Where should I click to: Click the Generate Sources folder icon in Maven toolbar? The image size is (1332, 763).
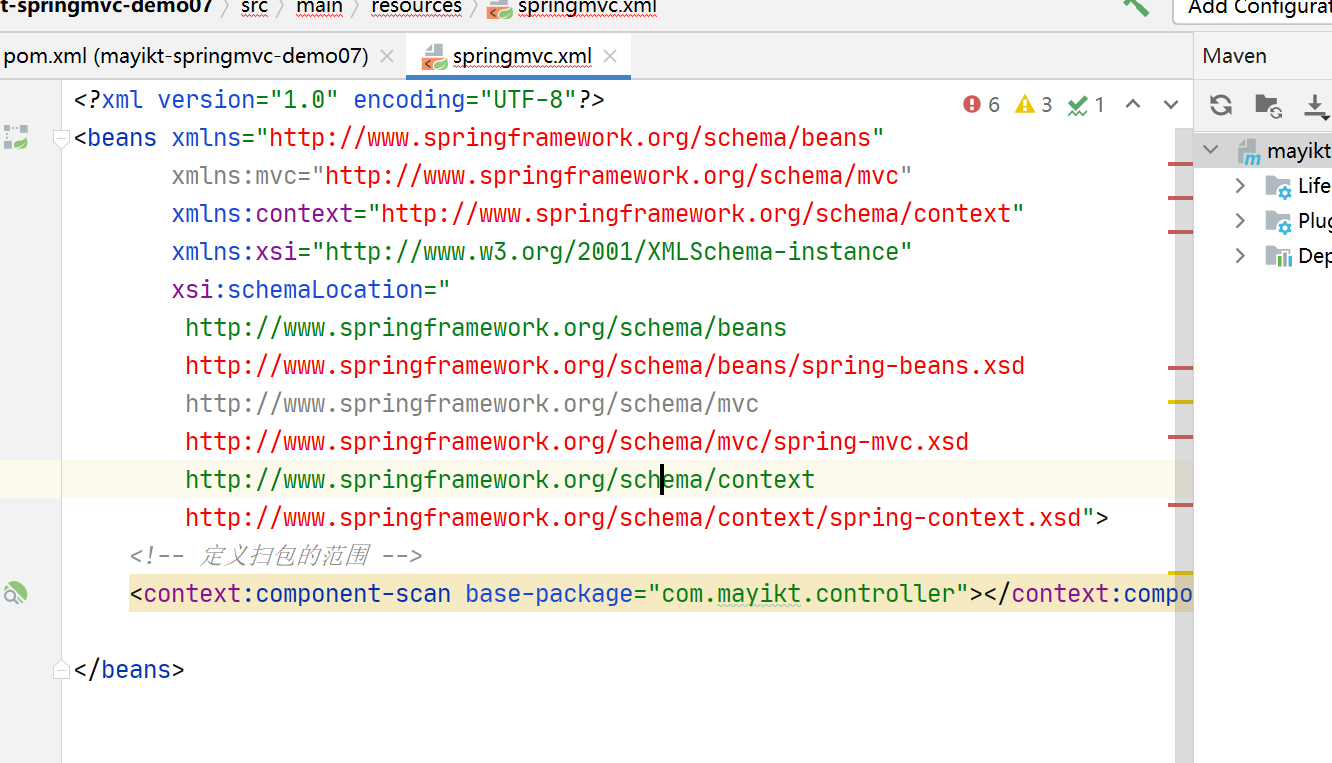1266,104
